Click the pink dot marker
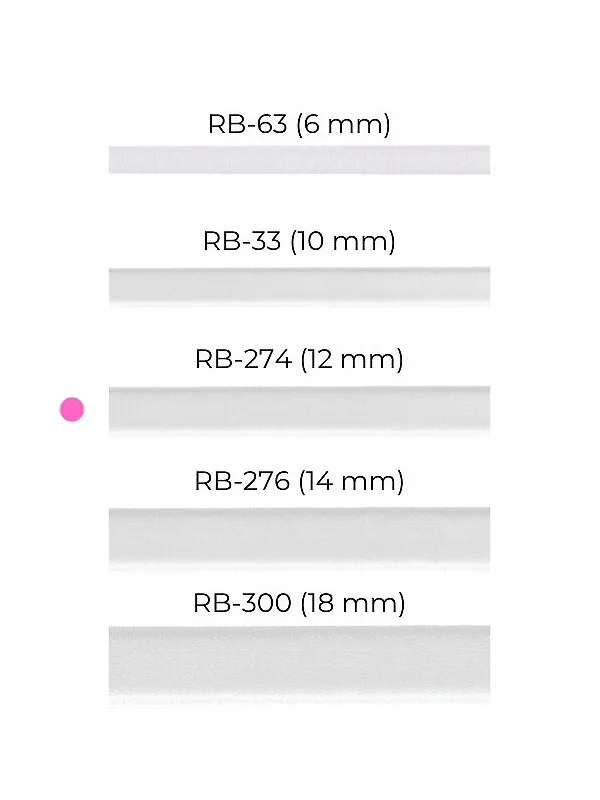Image resolution: width=600 pixels, height=800 pixels. coord(72,409)
